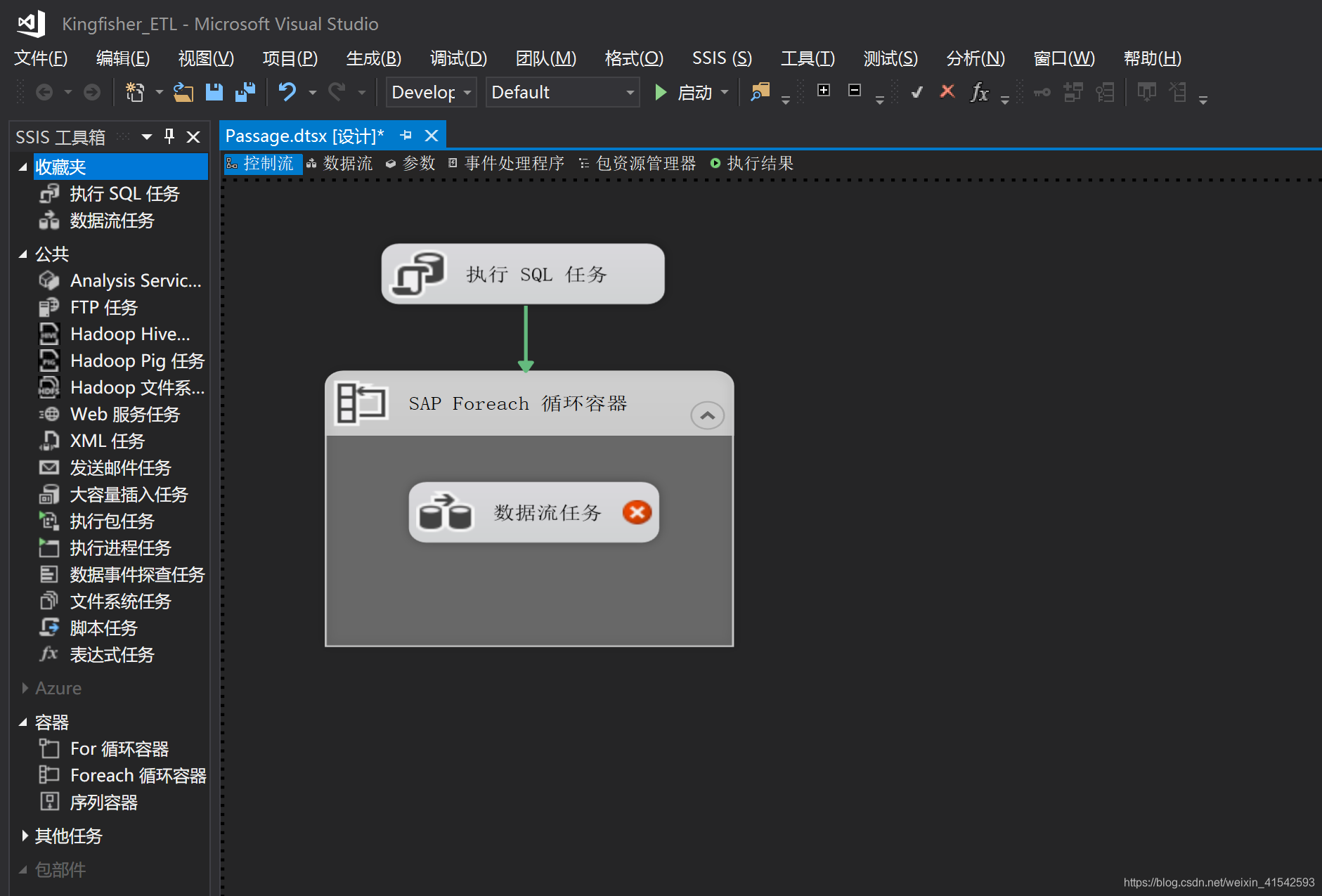
Task: Click the save disk icon
Action: tap(214, 92)
